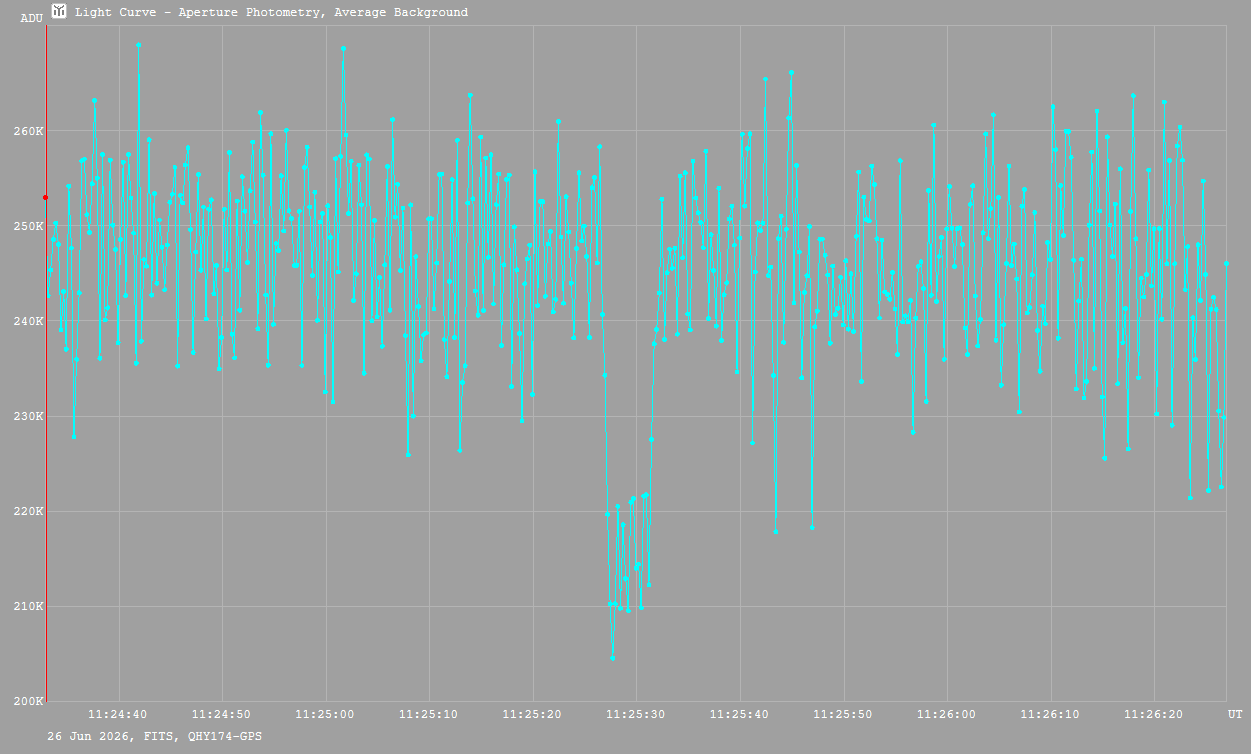Click the lowest data point in the occultation dip

[612, 658]
